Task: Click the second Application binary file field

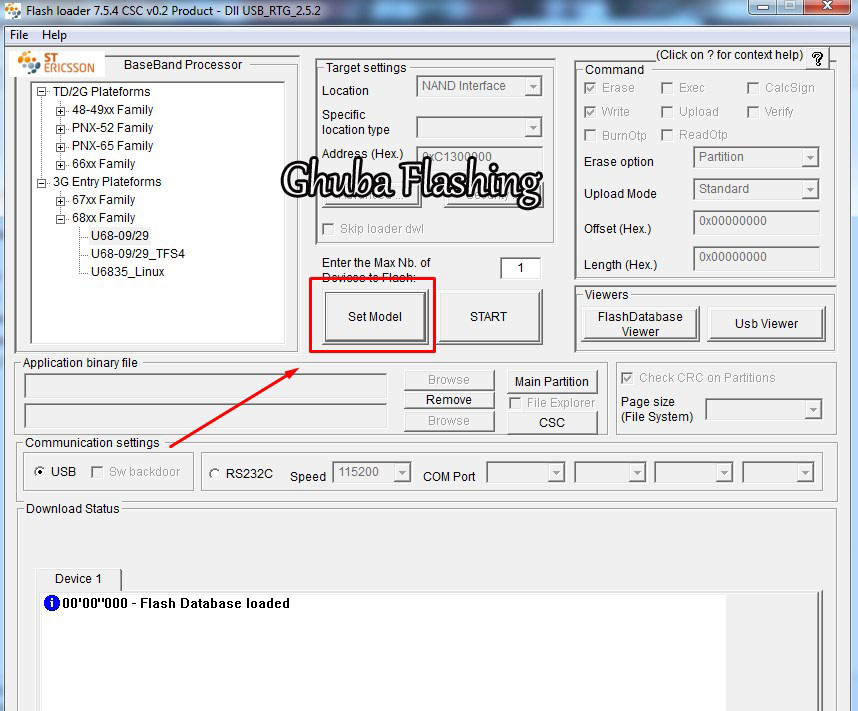Action: coord(206,417)
